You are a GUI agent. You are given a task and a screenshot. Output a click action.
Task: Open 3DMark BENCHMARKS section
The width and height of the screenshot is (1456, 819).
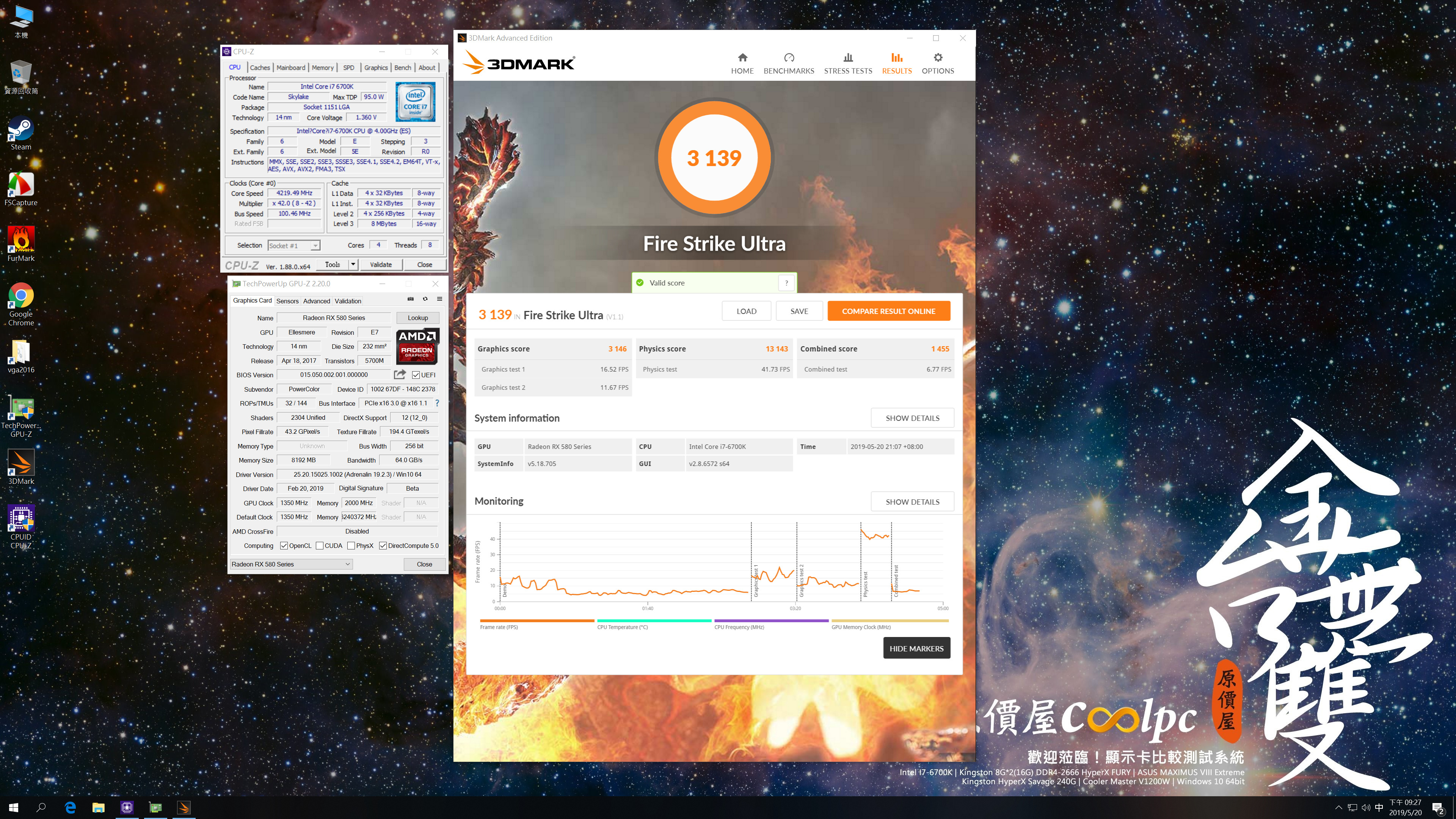pos(789,63)
